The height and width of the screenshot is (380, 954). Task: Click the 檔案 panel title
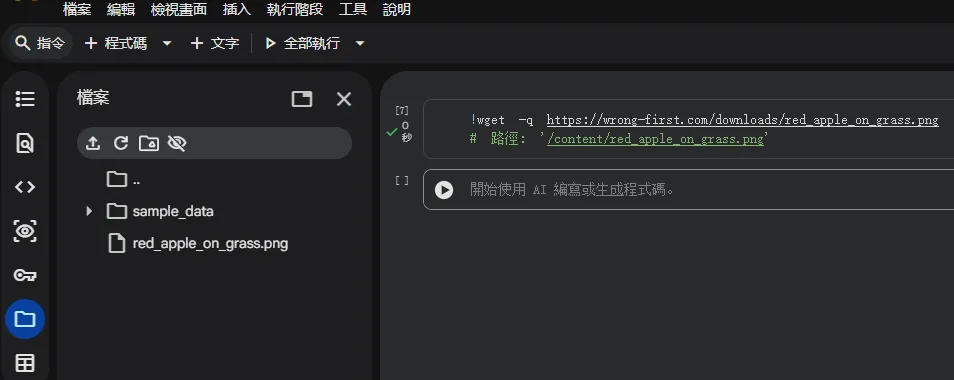[93, 98]
